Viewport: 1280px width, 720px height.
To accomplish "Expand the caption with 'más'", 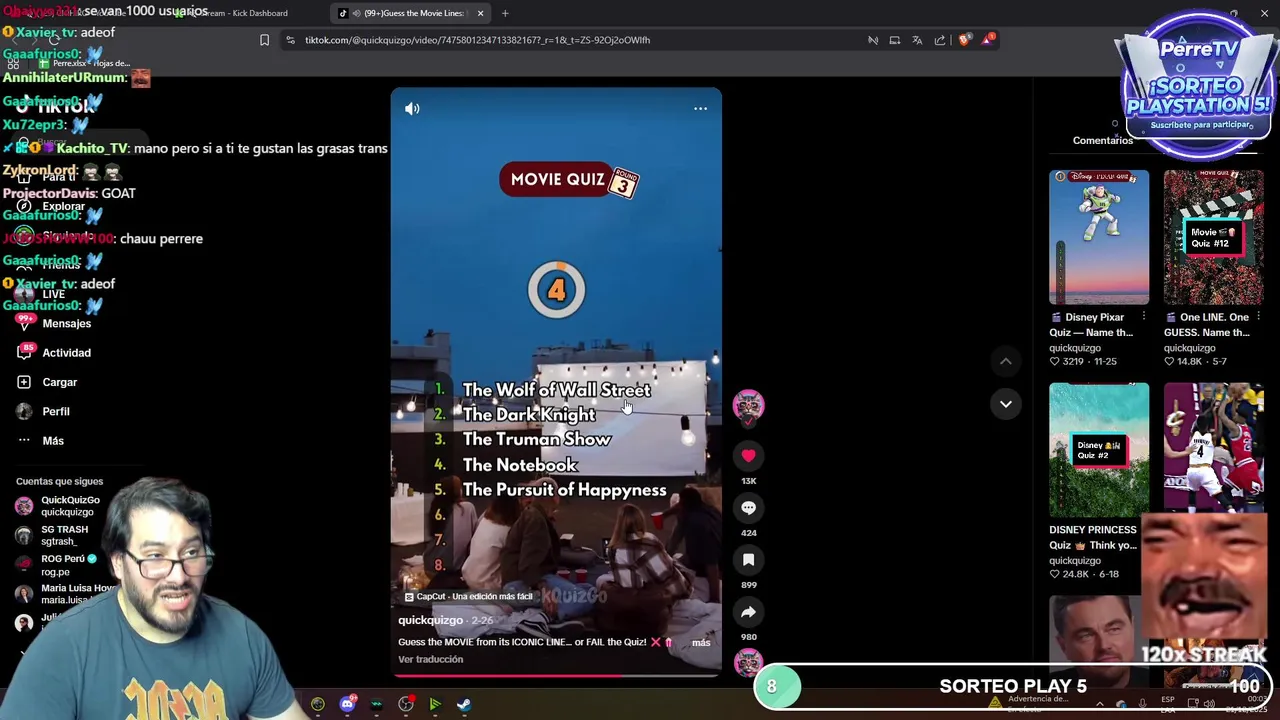I will click(701, 642).
